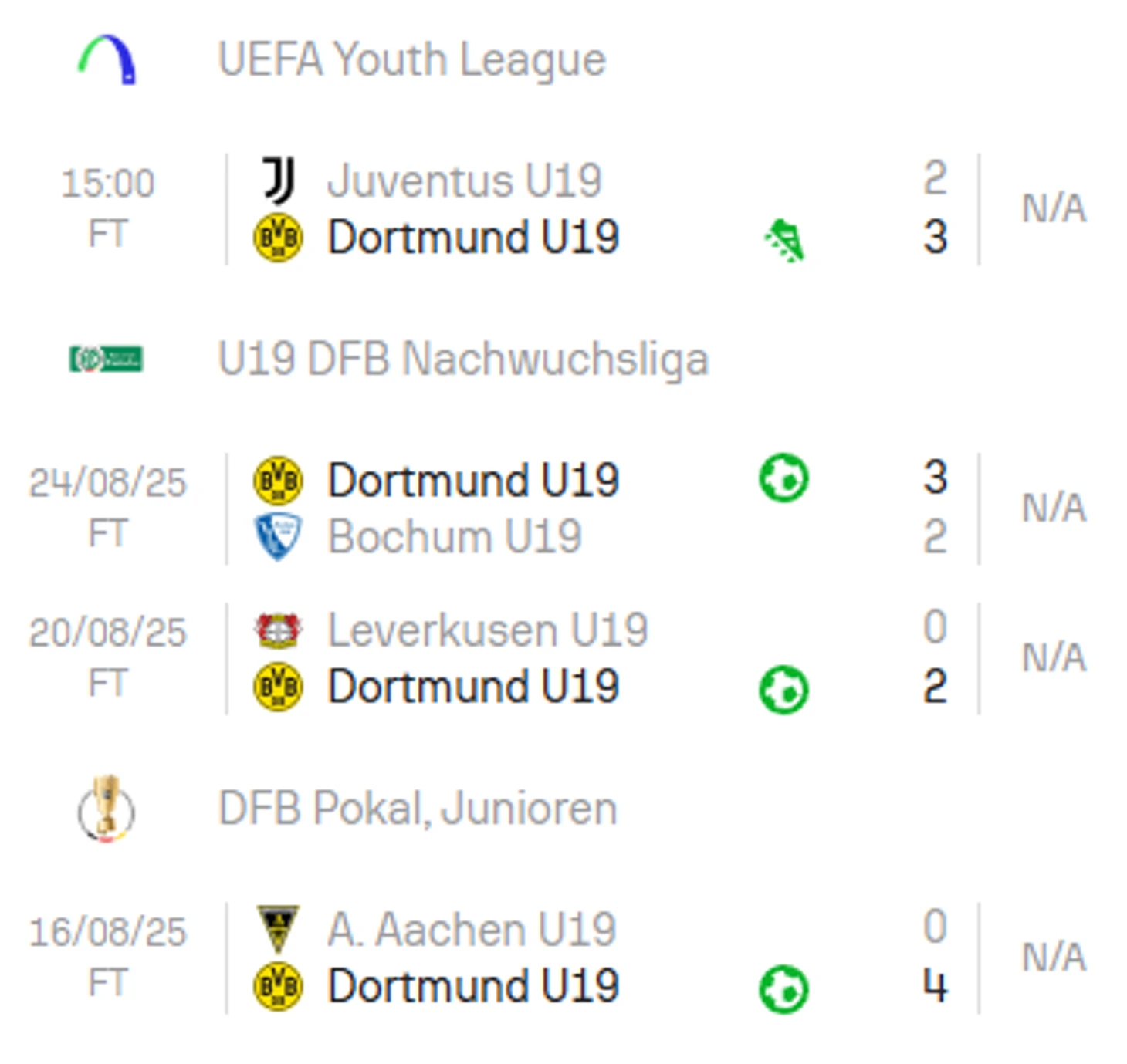Click the Juventus U19 club crest

pyautogui.click(x=278, y=181)
